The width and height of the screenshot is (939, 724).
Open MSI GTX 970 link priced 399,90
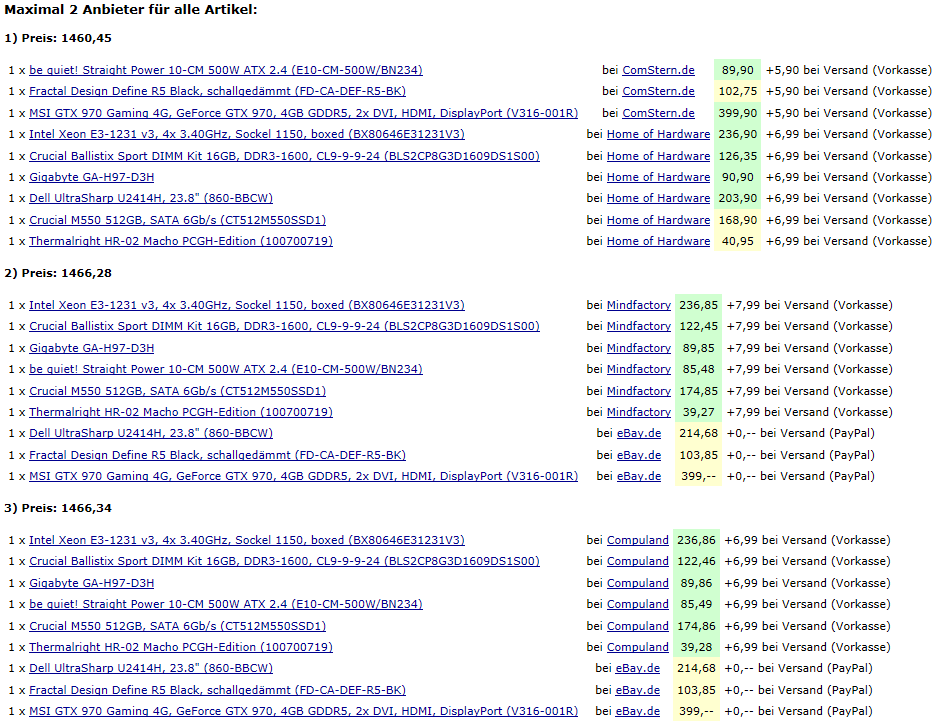point(304,113)
